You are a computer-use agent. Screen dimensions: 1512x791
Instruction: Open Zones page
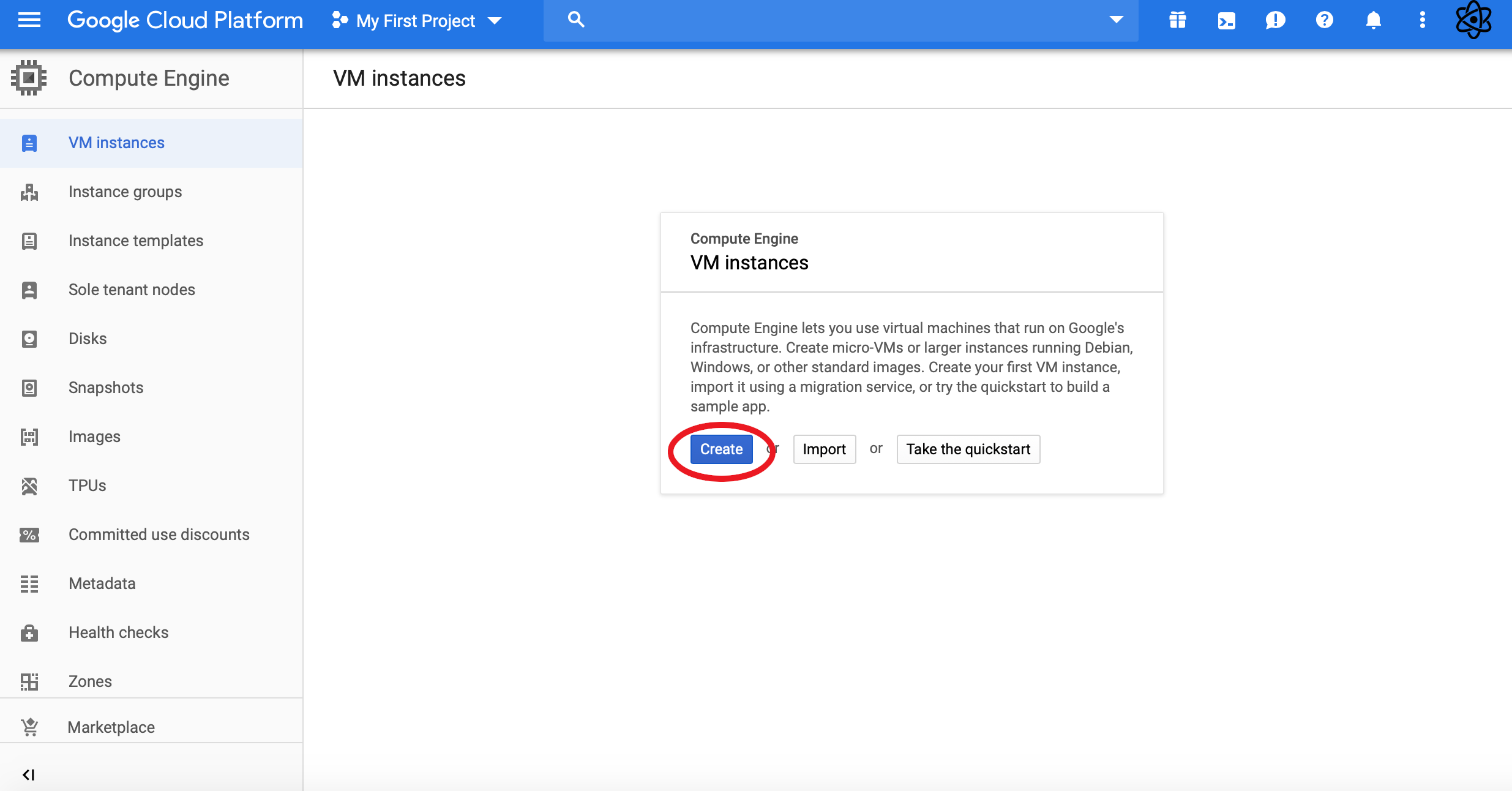[151, 681]
